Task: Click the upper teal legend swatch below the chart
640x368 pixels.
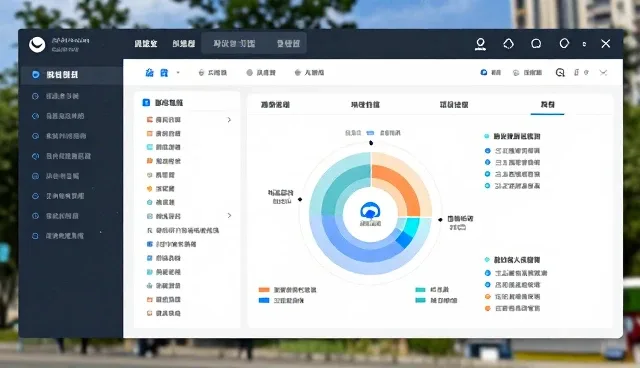Action: click(420, 290)
